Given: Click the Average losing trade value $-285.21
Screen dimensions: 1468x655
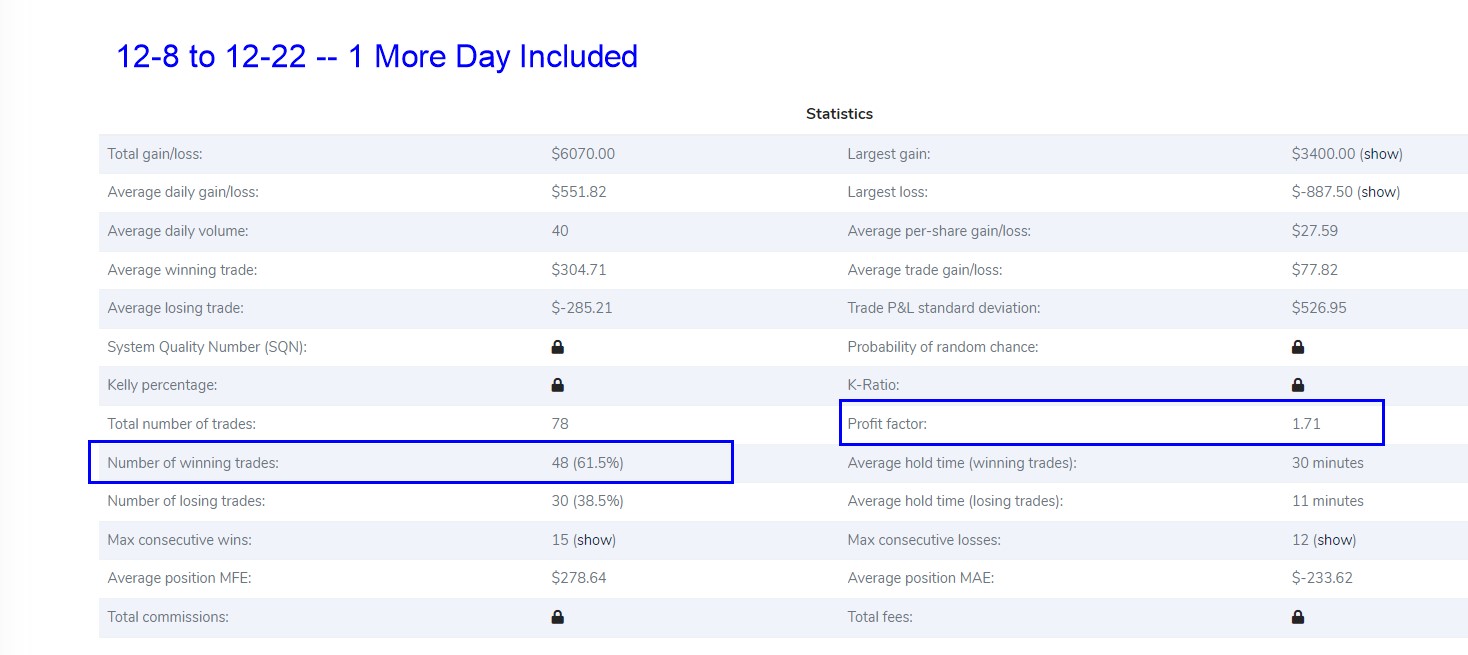Looking at the screenshot, I should [582, 308].
